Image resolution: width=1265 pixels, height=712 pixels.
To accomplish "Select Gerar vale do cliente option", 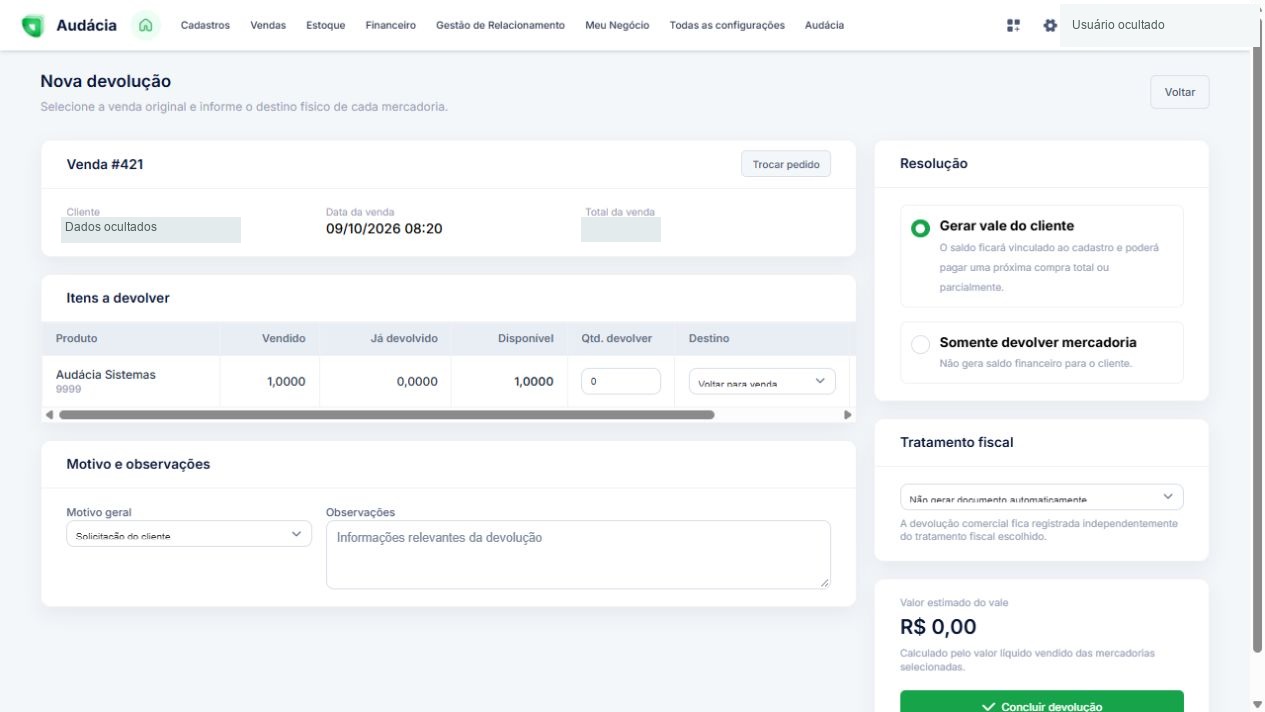I will click(x=1041, y=255).
